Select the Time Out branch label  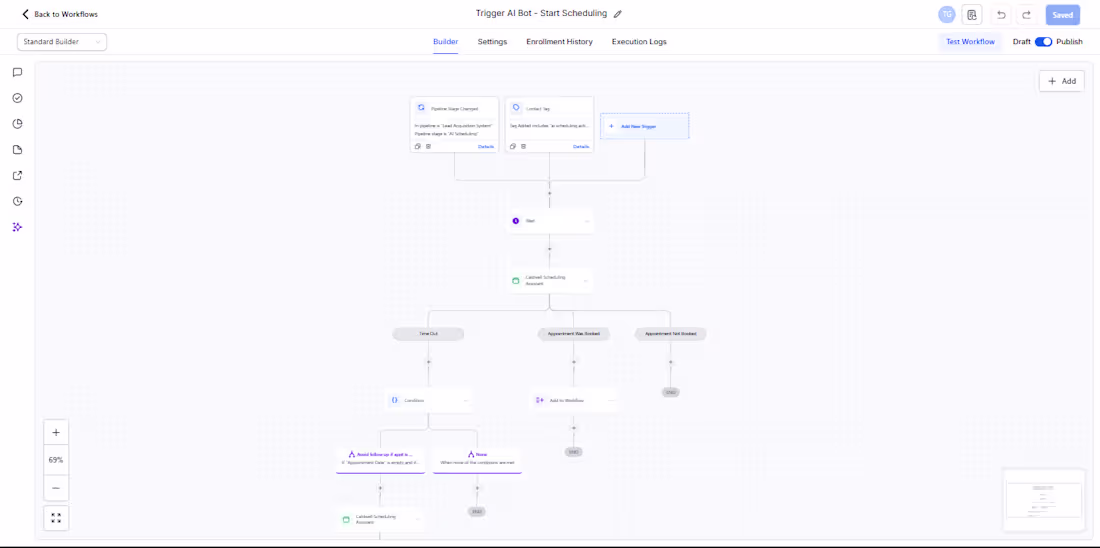[429, 334]
